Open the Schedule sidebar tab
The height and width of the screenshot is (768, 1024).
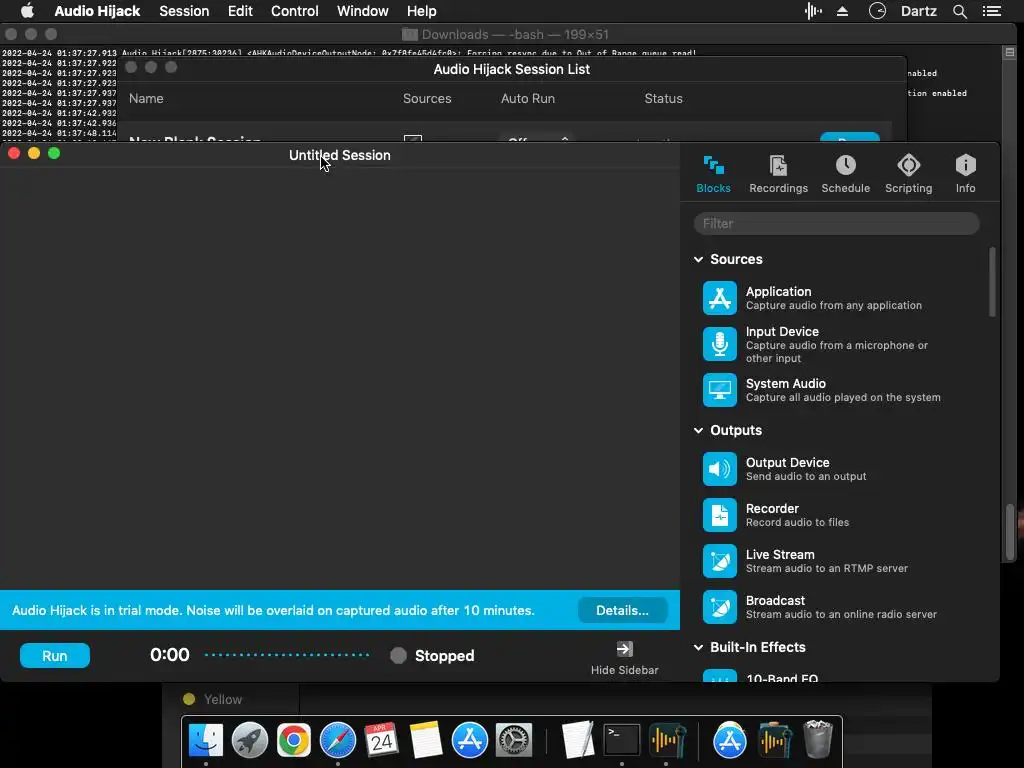click(x=846, y=174)
